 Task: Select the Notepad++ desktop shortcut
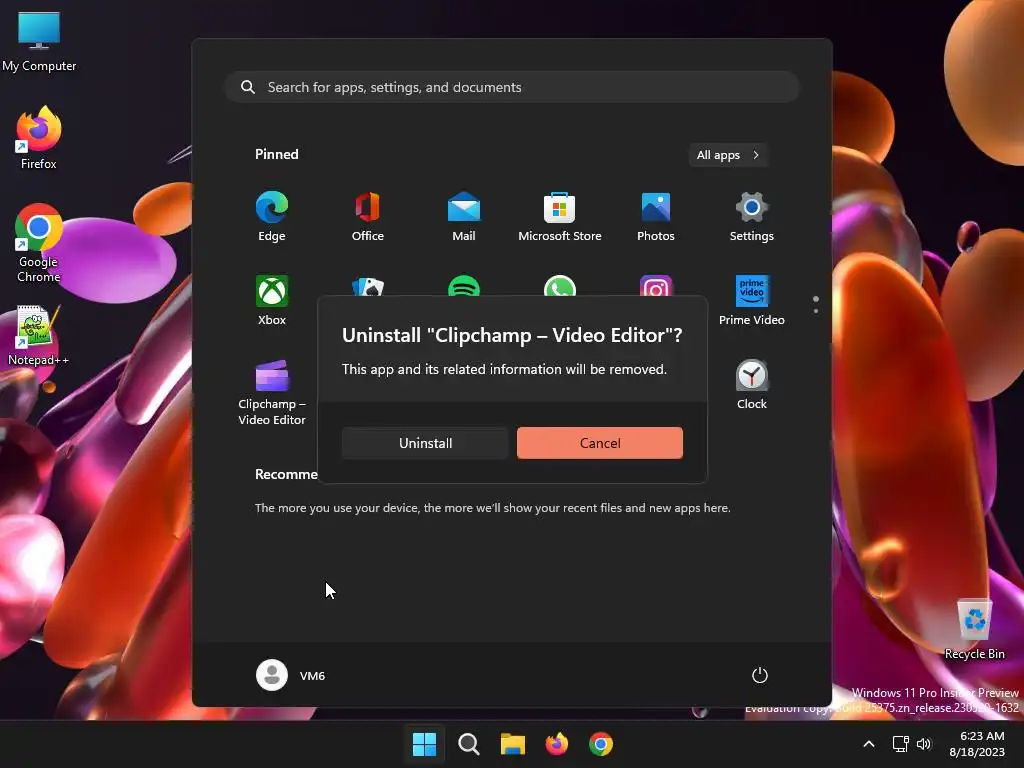tap(39, 336)
